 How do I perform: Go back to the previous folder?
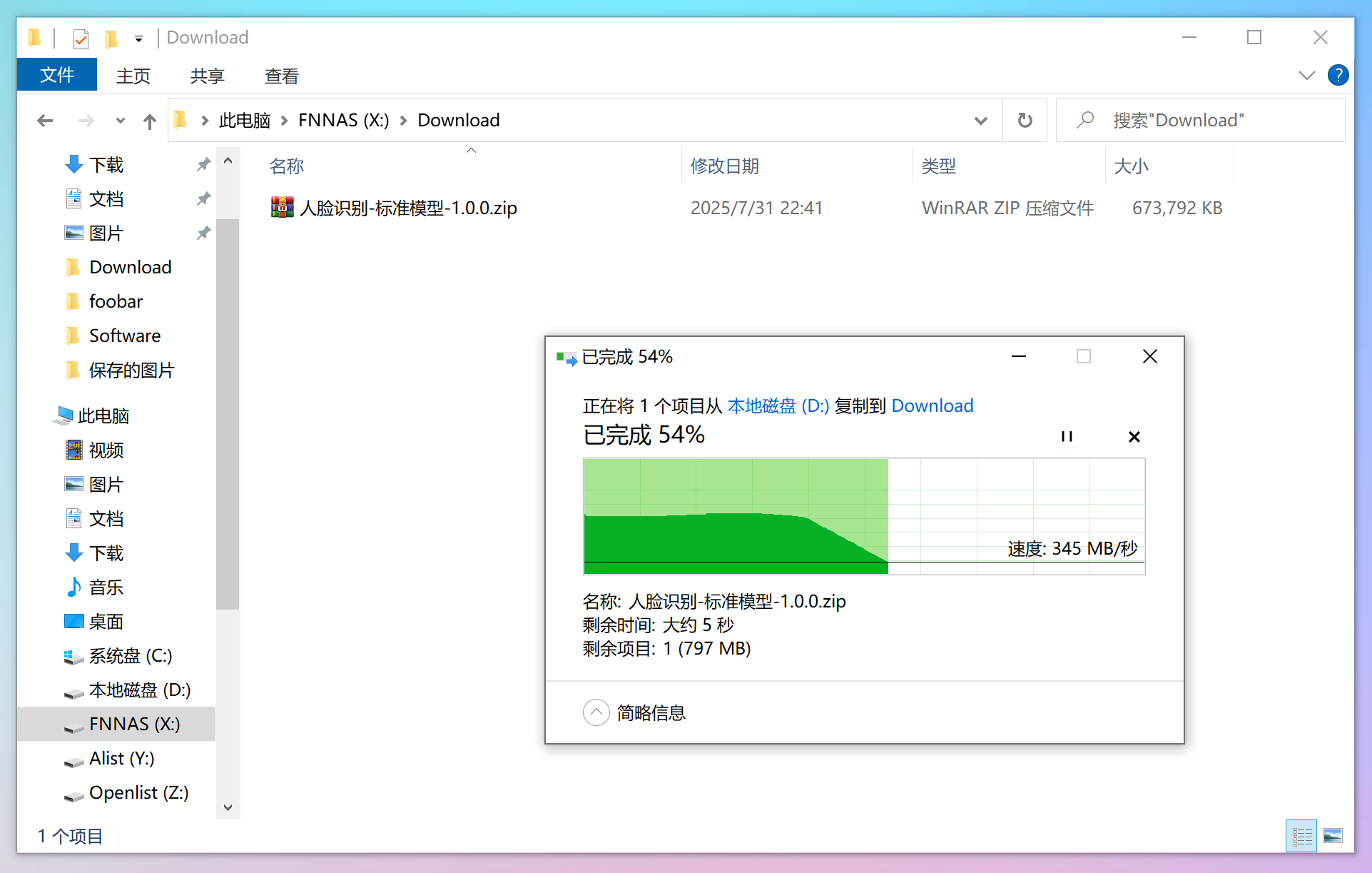[x=44, y=120]
